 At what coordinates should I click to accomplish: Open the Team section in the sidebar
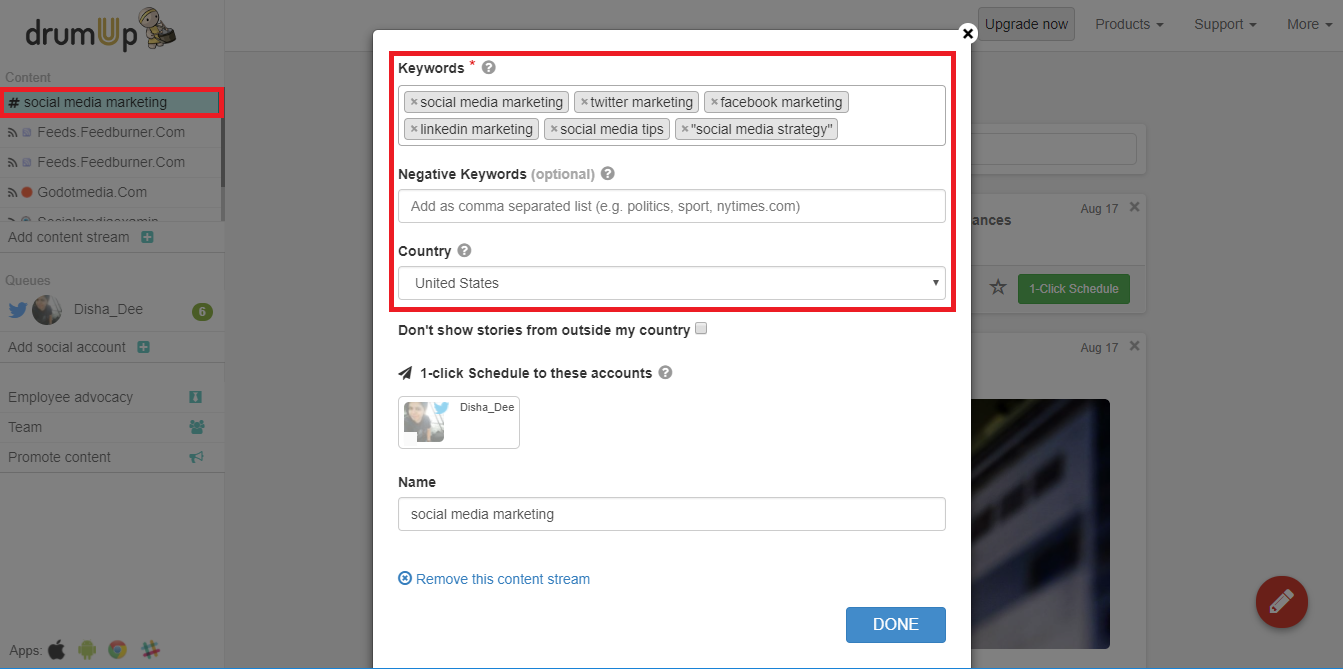(x=25, y=427)
